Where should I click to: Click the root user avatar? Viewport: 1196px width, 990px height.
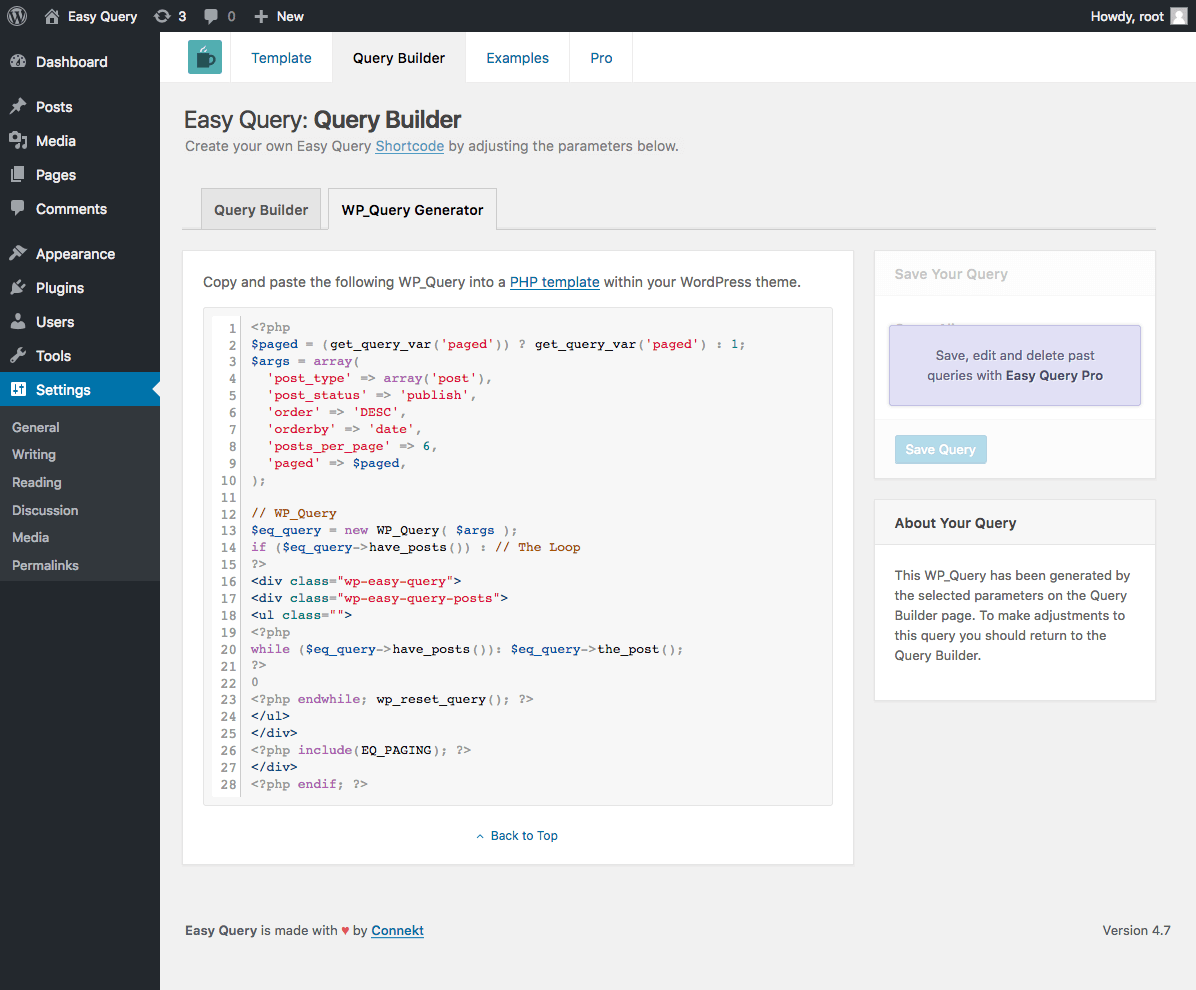point(1178,16)
